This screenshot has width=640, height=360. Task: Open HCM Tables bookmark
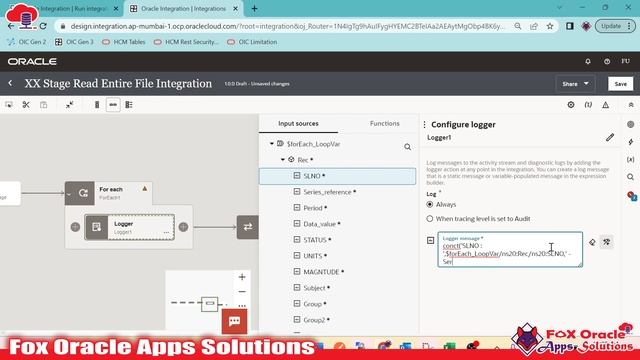point(124,42)
